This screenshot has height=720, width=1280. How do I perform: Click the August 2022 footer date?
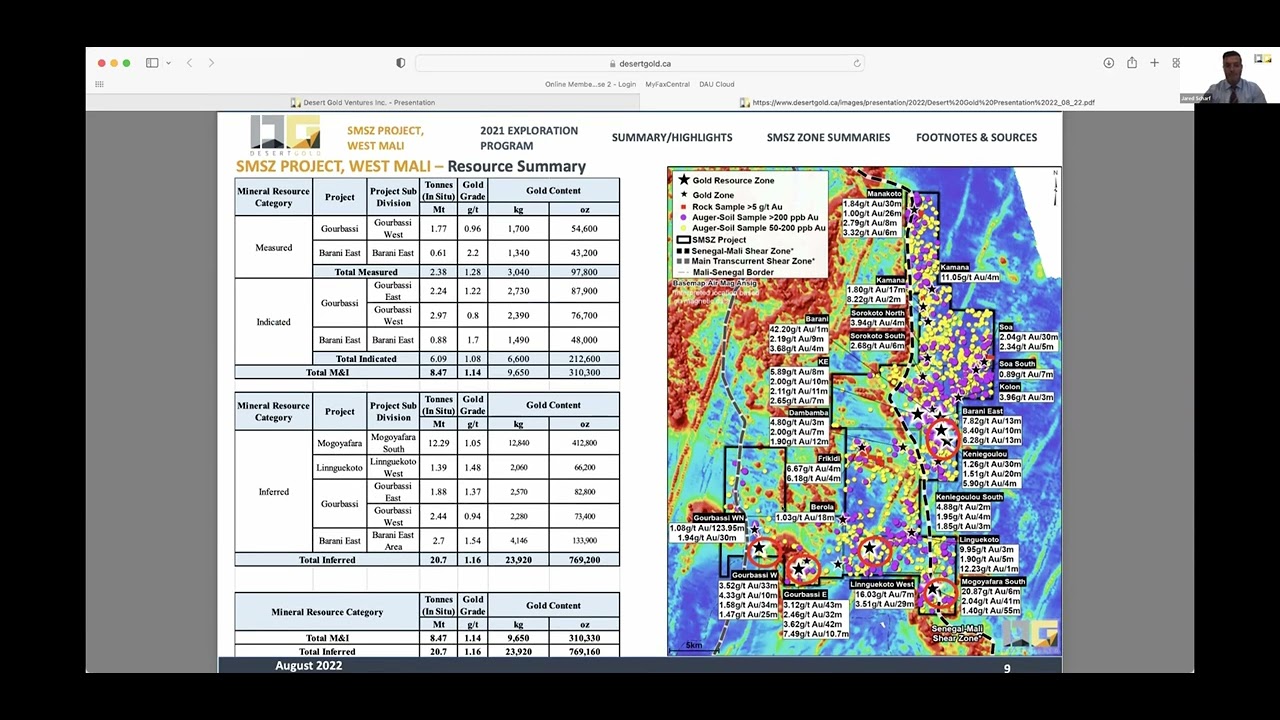309,665
